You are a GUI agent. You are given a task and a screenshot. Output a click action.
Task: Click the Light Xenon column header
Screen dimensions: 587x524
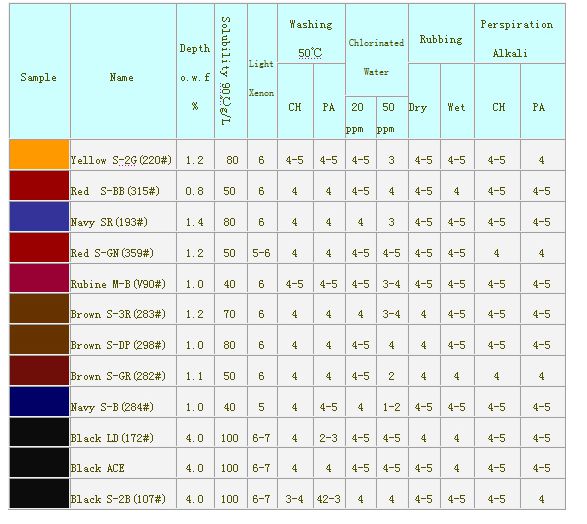pos(262,71)
